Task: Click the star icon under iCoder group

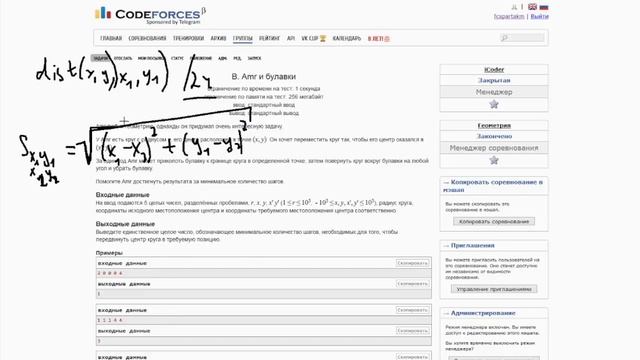Action: 494,104
